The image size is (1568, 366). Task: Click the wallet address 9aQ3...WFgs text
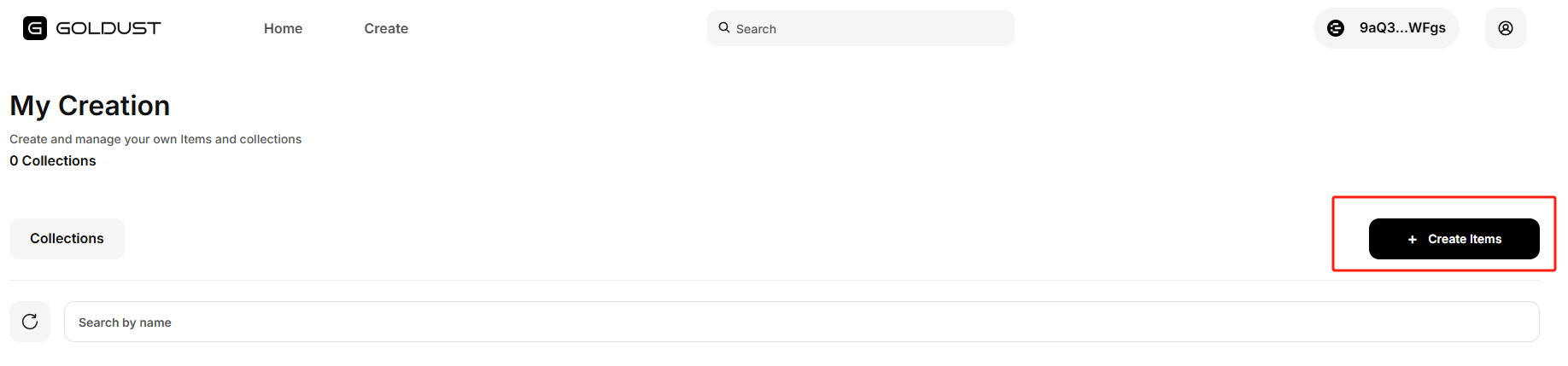[x=1402, y=28]
